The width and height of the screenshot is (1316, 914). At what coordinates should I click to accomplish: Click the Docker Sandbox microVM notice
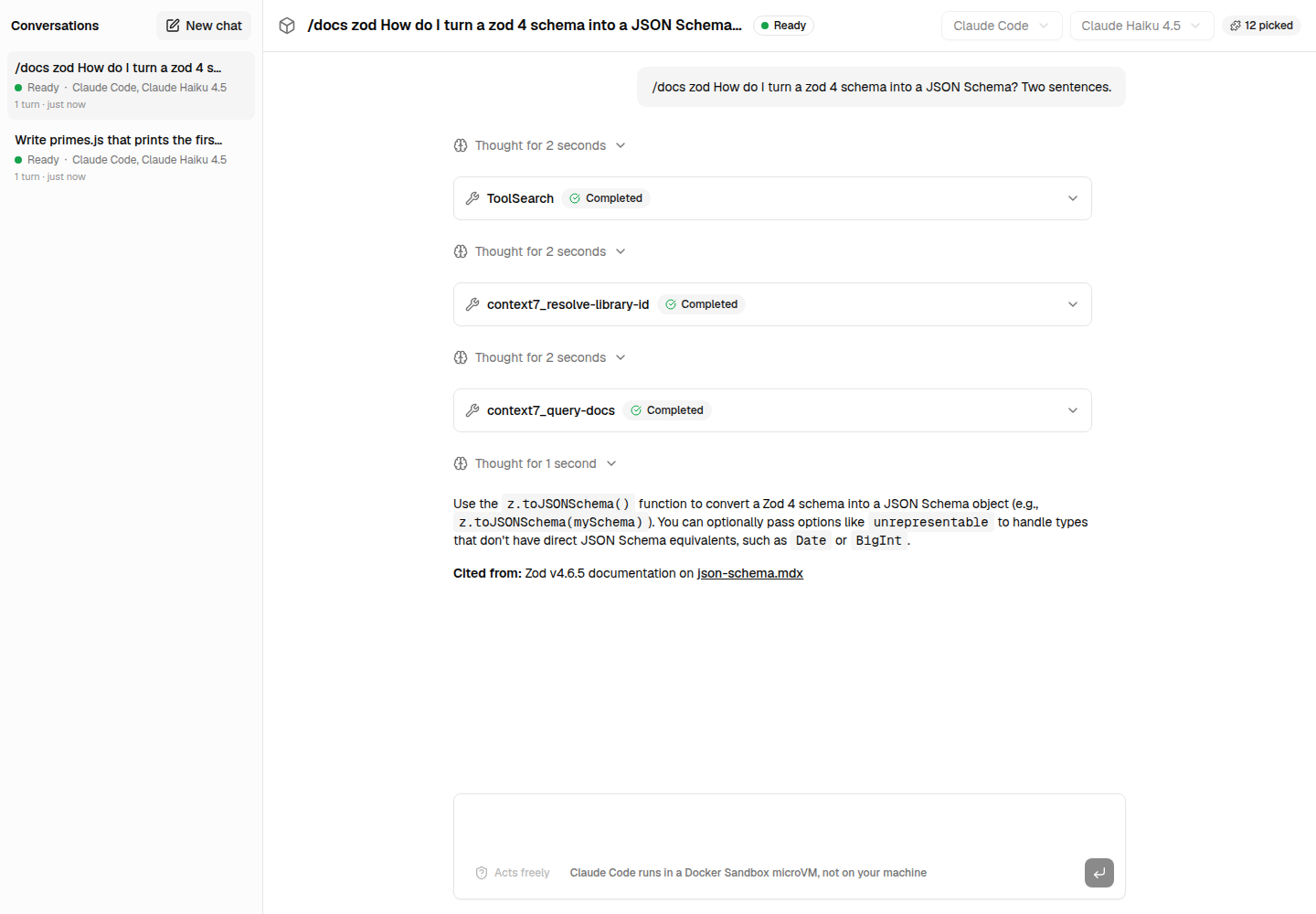pos(748,873)
